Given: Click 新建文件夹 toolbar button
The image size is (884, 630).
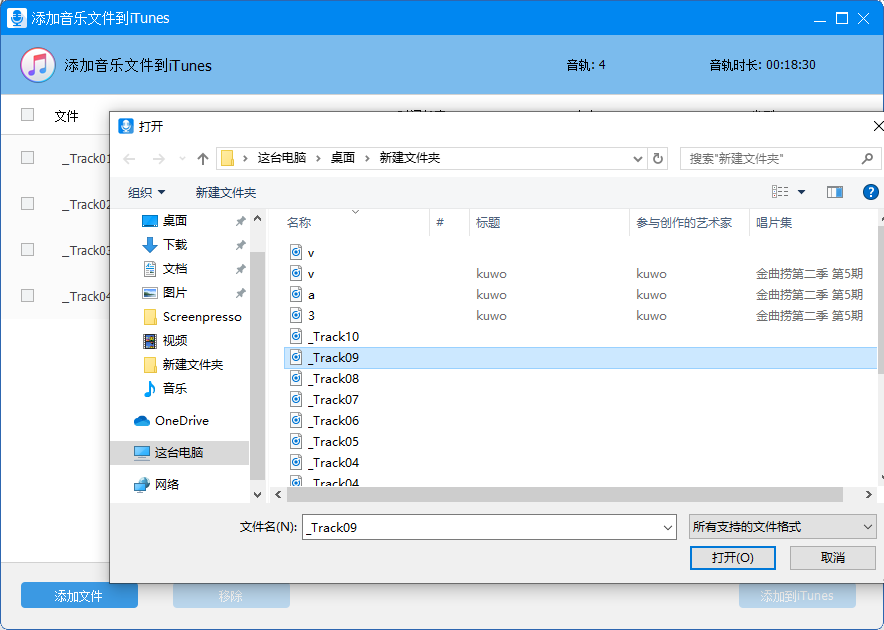Looking at the screenshot, I should pyautogui.click(x=226, y=192).
